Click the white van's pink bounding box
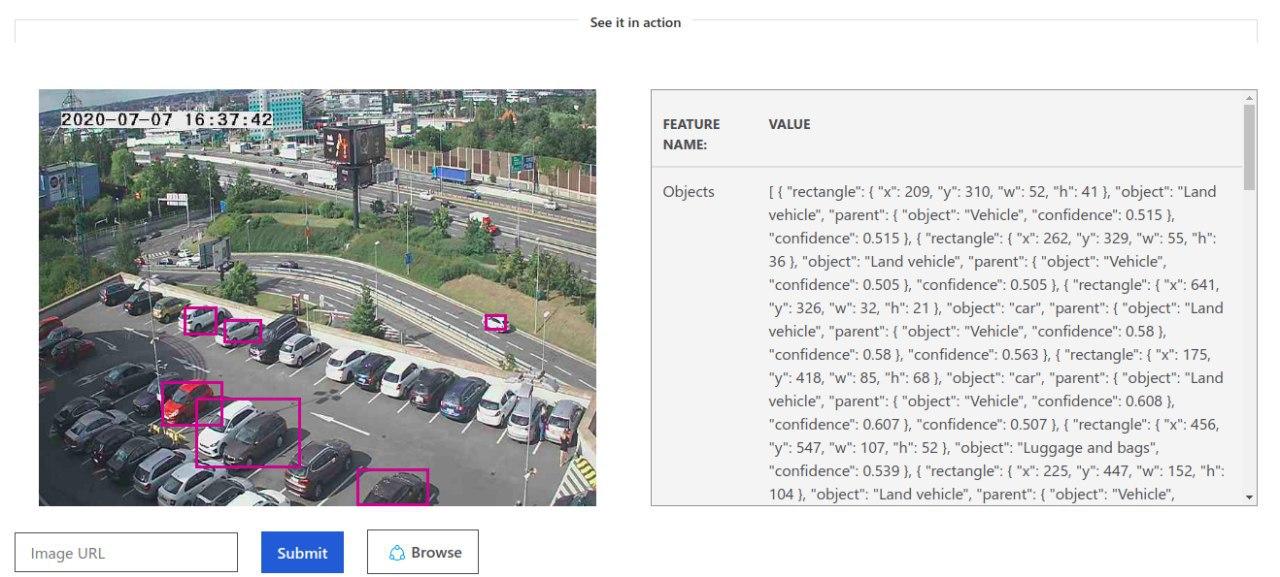This screenshot has width=1280, height=577. click(203, 318)
